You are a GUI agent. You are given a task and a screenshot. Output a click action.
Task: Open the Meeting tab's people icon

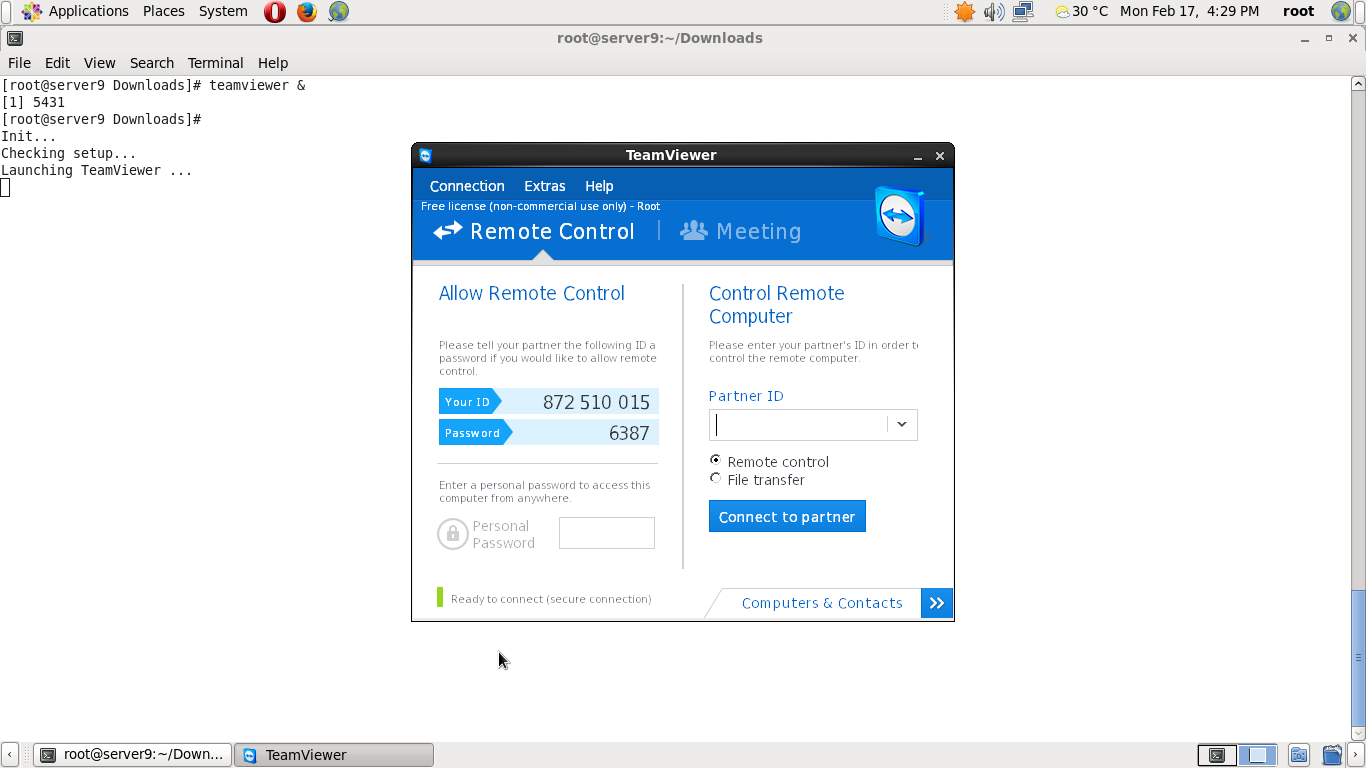(694, 230)
